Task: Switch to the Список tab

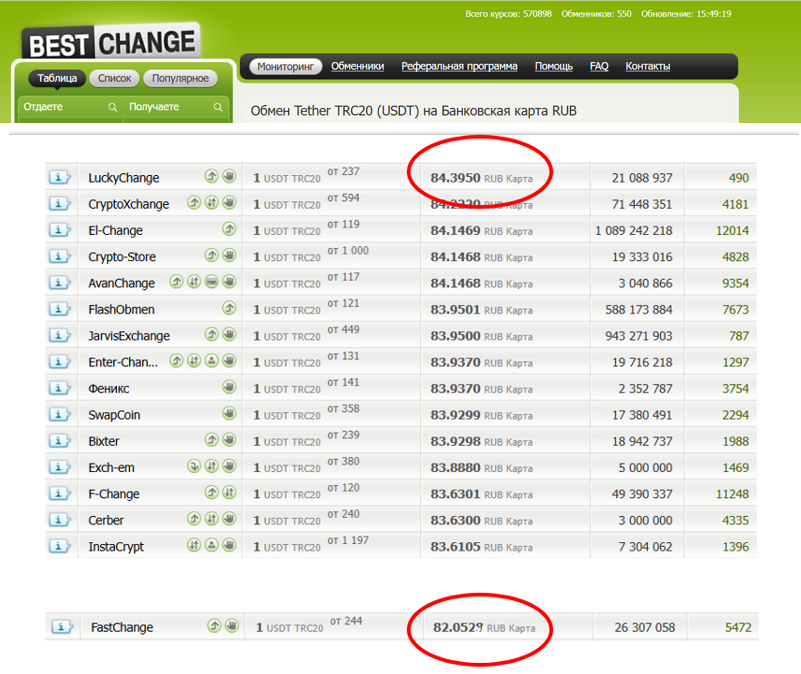Action: pyautogui.click(x=114, y=78)
